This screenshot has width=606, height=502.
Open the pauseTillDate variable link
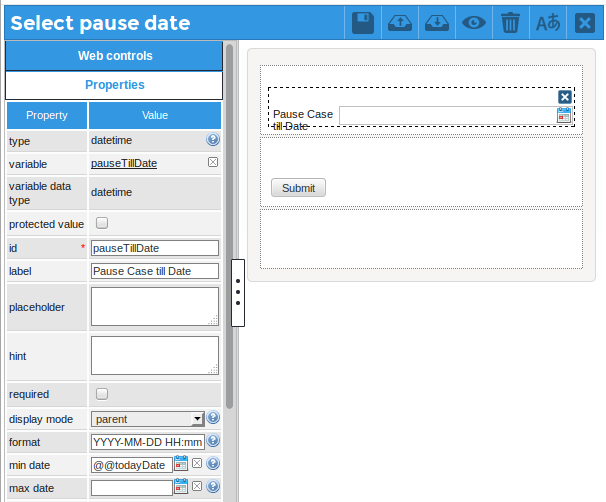pyautogui.click(x=124, y=163)
